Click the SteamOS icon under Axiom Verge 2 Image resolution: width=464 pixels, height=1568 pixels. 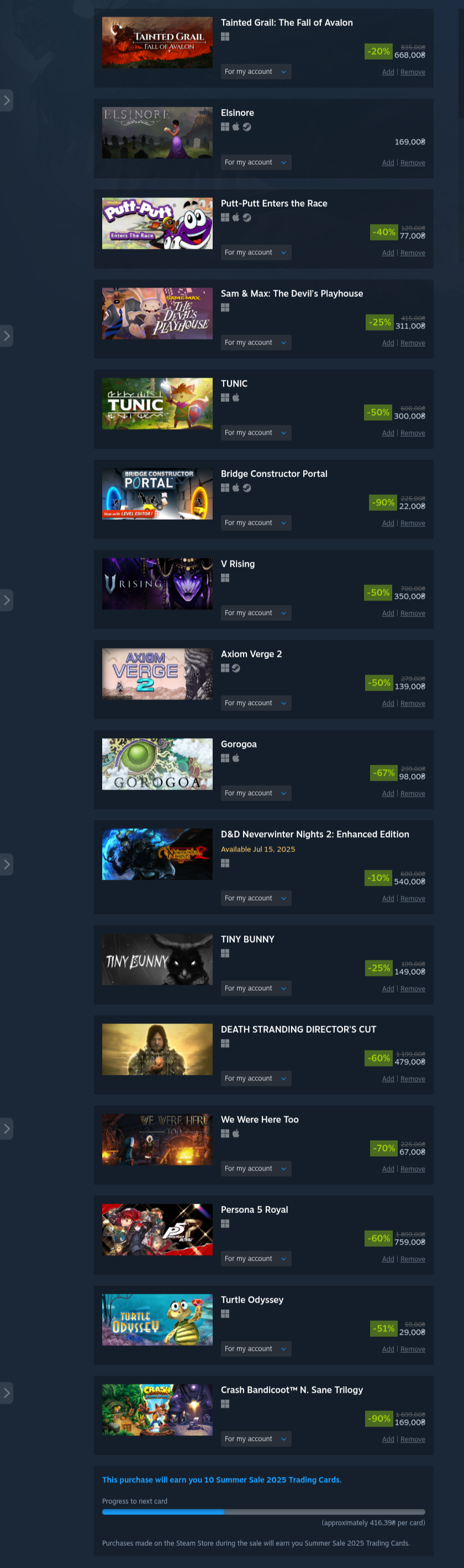tap(236, 668)
